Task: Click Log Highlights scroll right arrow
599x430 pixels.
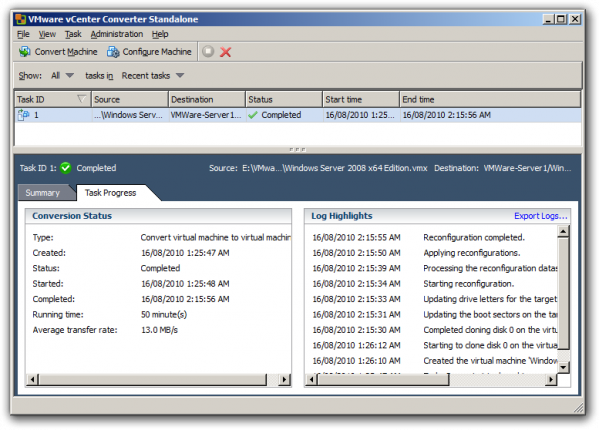Action: pyautogui.click(x=551, y=379)
